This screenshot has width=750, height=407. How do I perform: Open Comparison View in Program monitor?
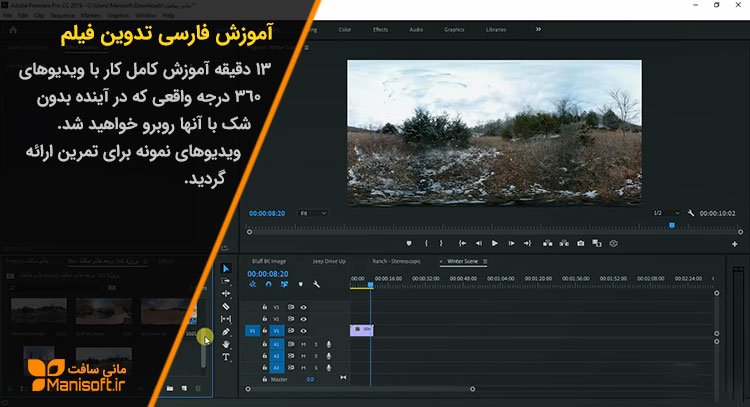597,243
